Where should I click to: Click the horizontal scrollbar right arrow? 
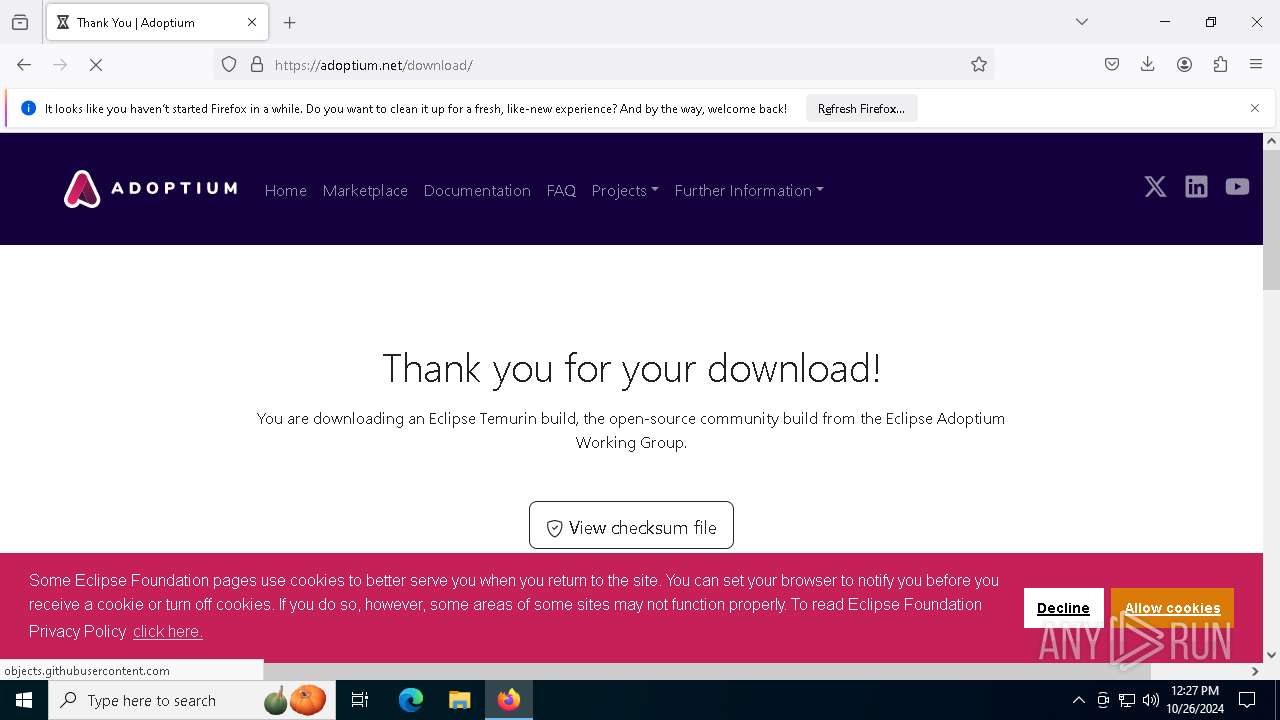(1255, 671)
